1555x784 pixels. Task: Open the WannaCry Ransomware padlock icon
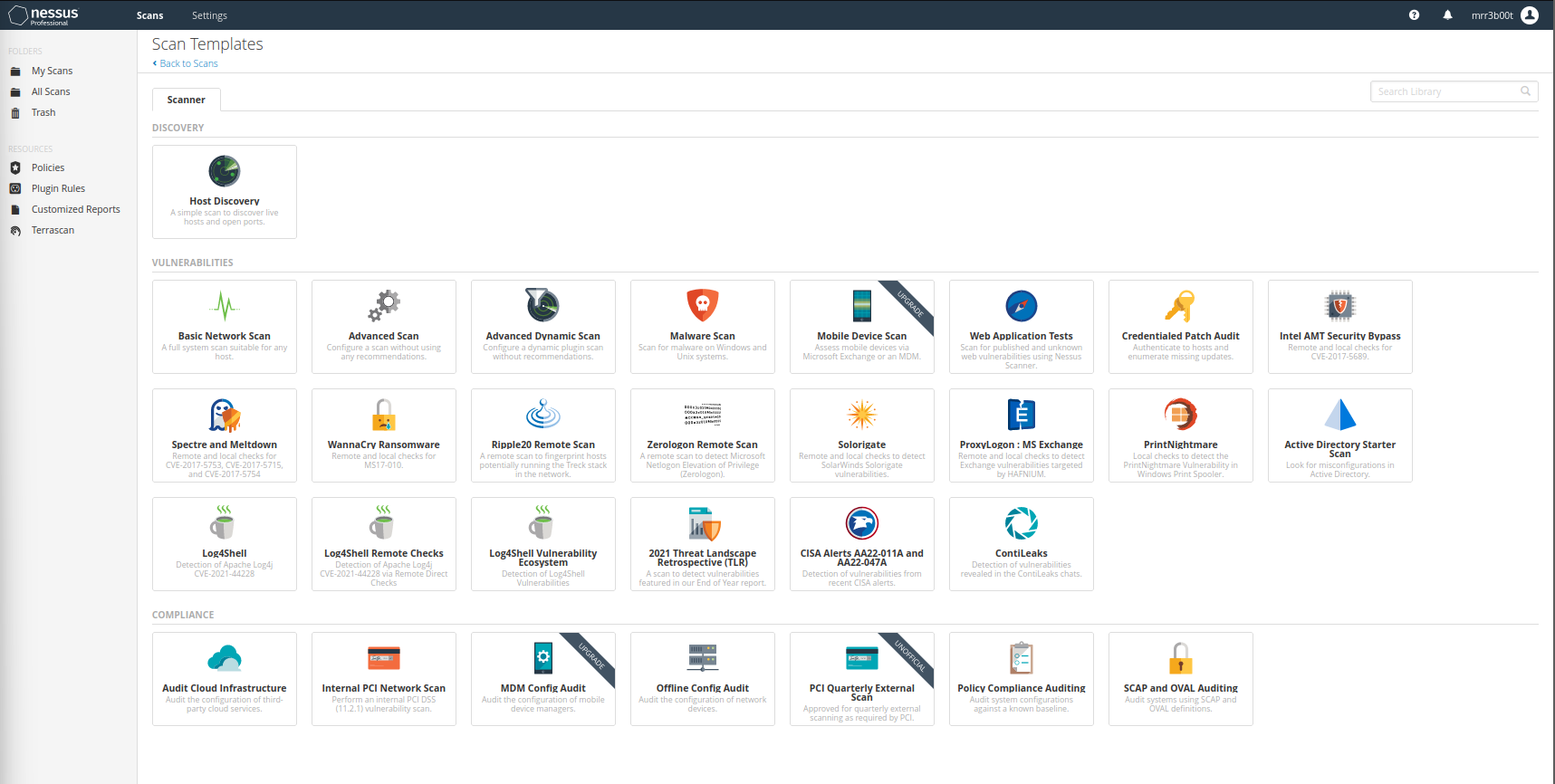tap(384, 415)
